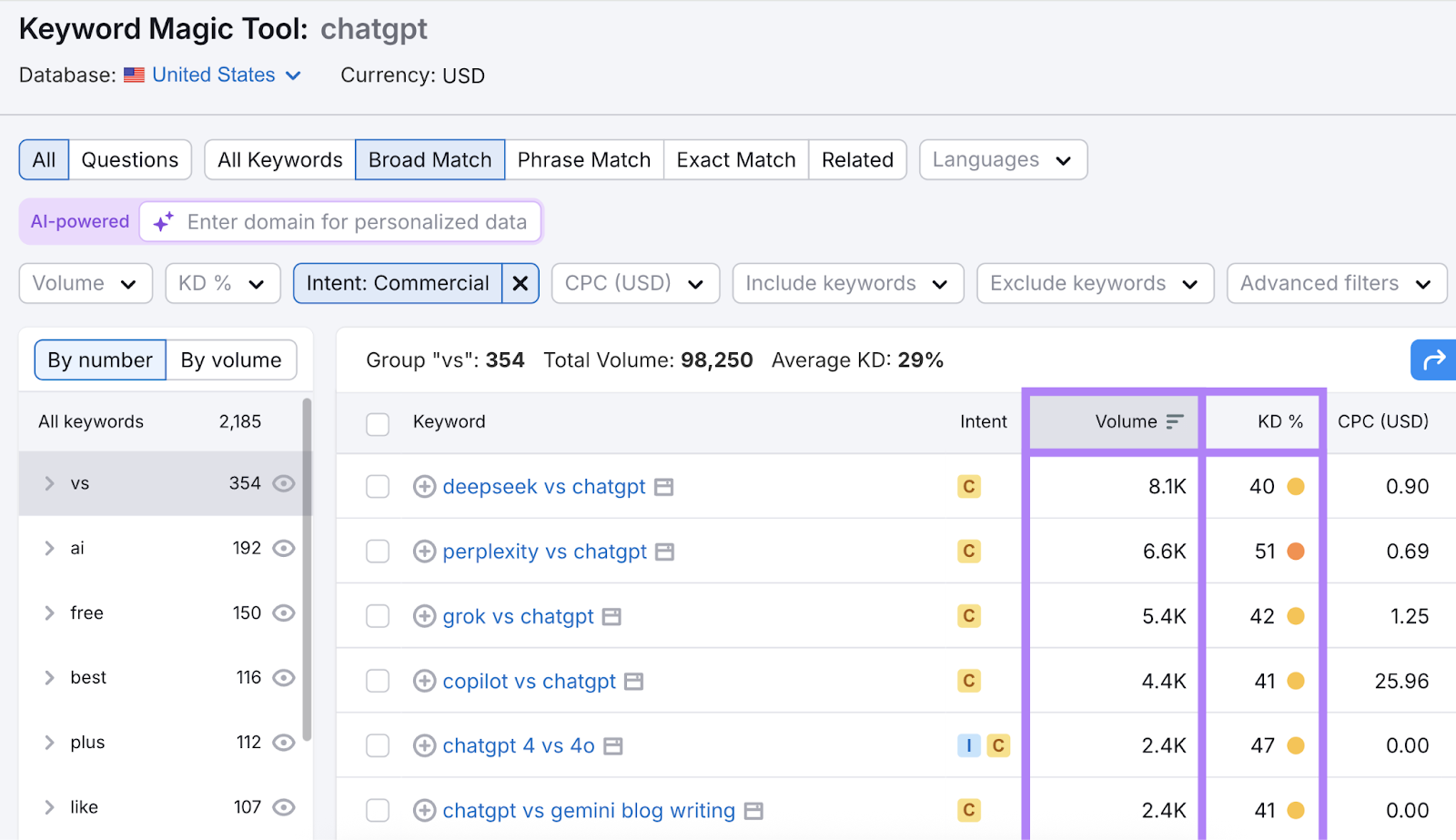Click the KD color indicator for 'deepseek vs chatgpt'

1295,486
